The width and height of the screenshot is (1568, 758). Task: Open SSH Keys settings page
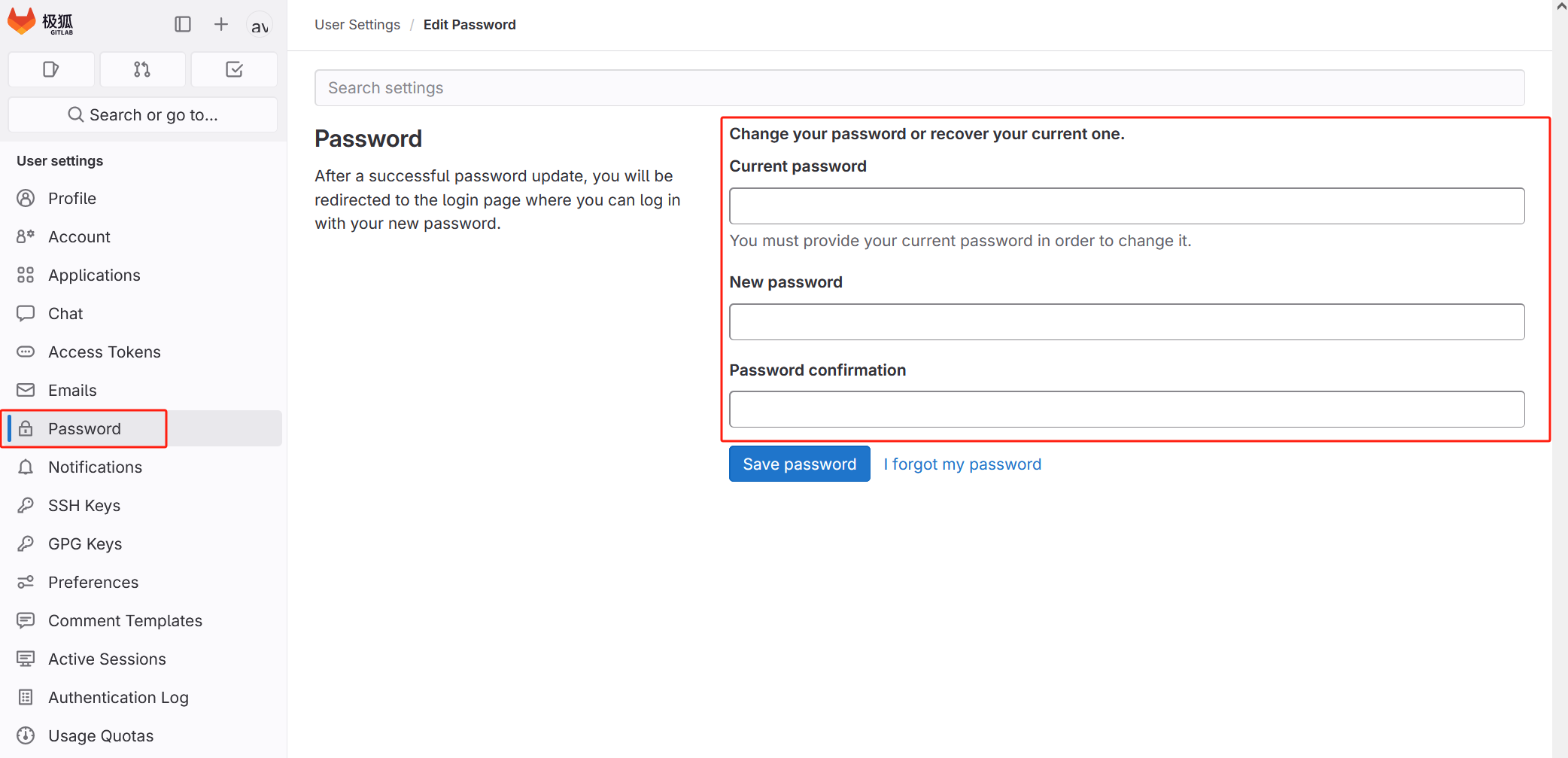click(84, 505)
